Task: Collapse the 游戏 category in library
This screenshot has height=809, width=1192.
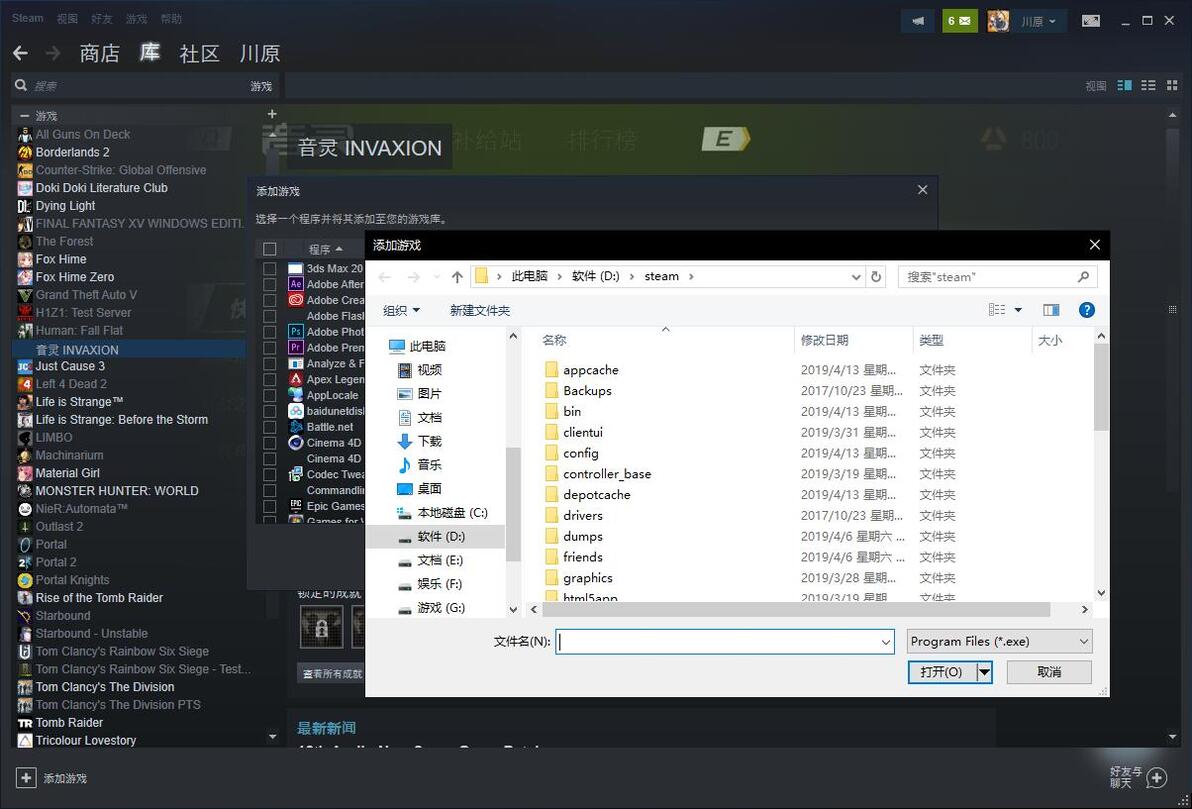Action: point(24,116)
